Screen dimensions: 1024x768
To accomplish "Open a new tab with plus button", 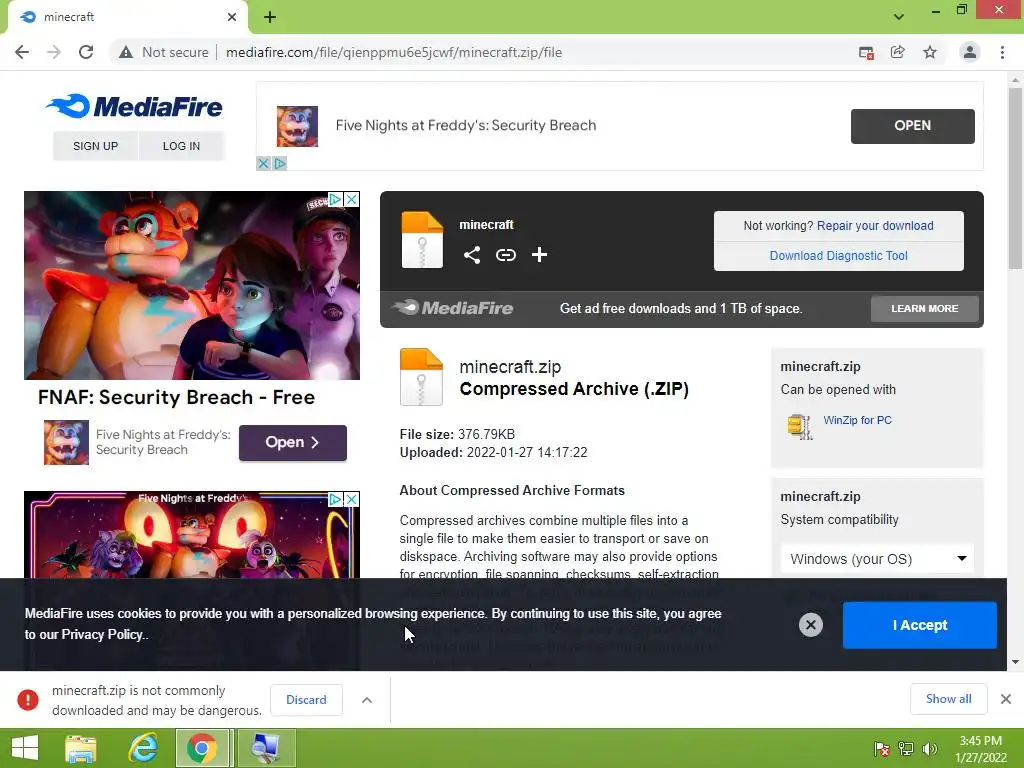I will pyautogui.click(x=270, y=17).
